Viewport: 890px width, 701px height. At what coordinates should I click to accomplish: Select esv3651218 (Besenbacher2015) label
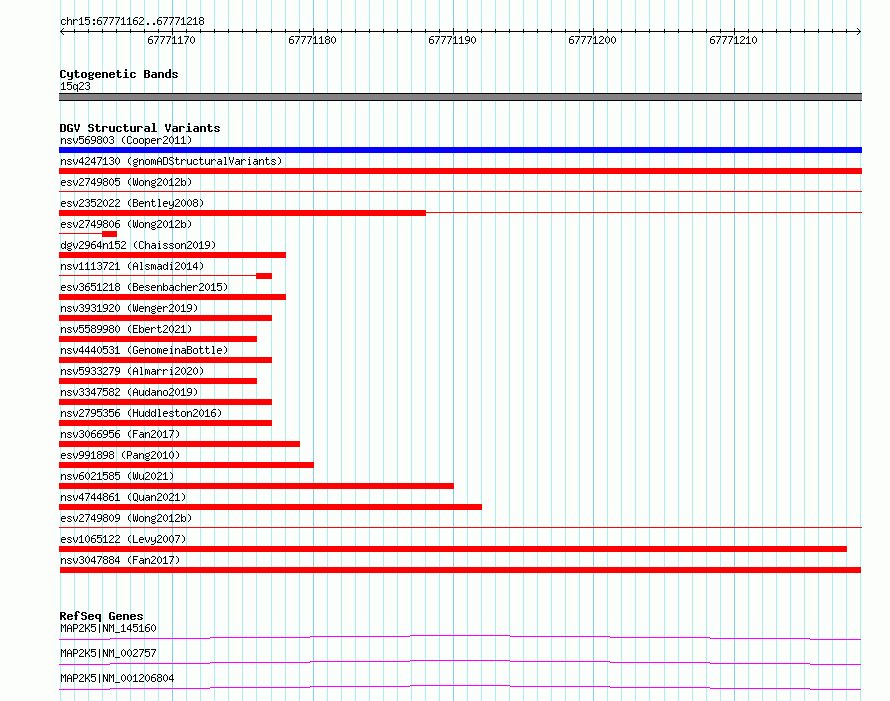coord(144,287)
